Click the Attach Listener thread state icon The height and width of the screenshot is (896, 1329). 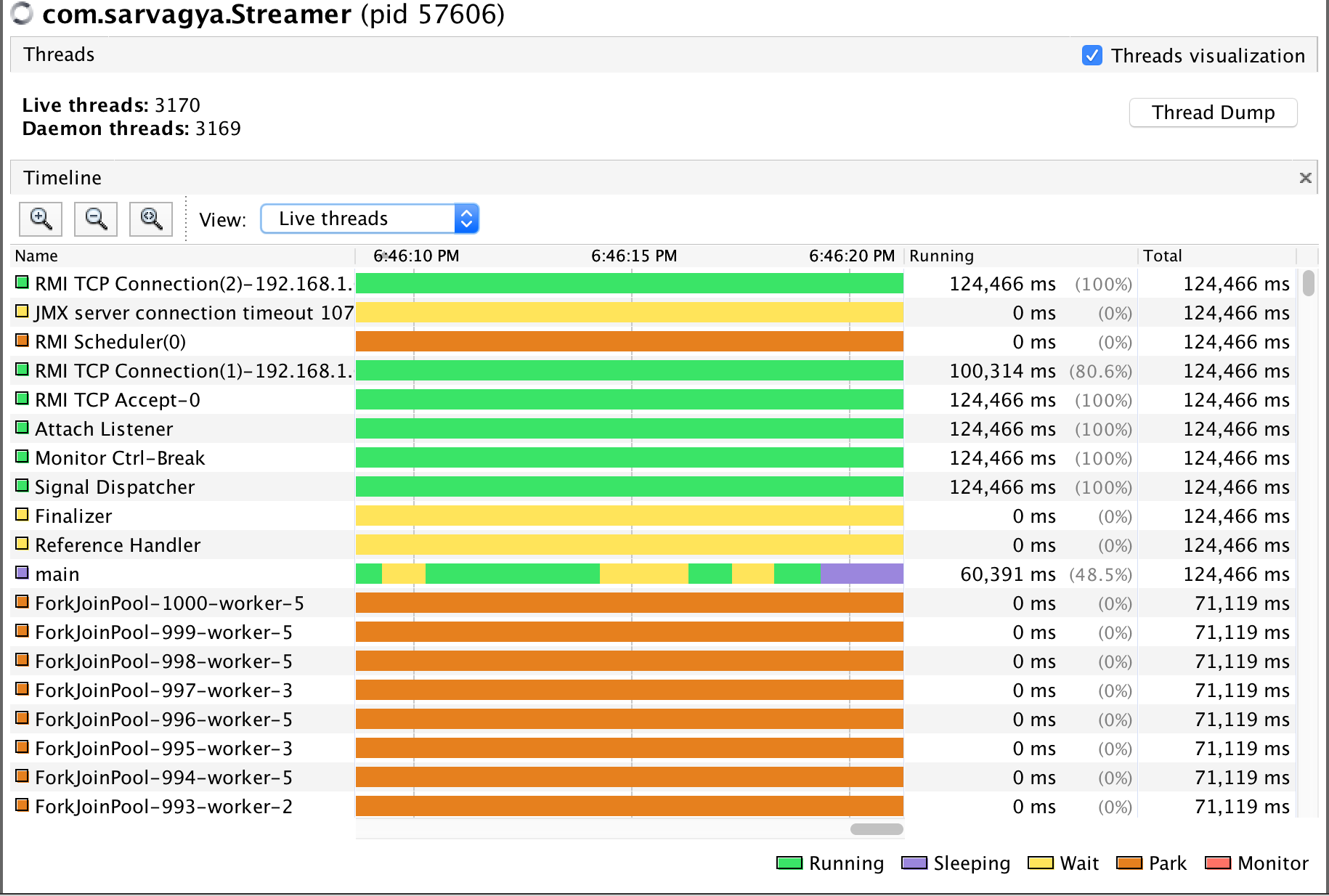click(x=23, y=428)
